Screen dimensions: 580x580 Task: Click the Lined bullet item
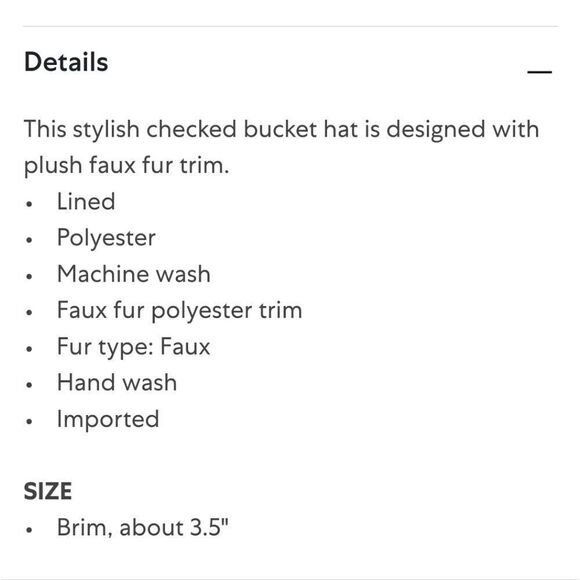(x=86, y=202)
